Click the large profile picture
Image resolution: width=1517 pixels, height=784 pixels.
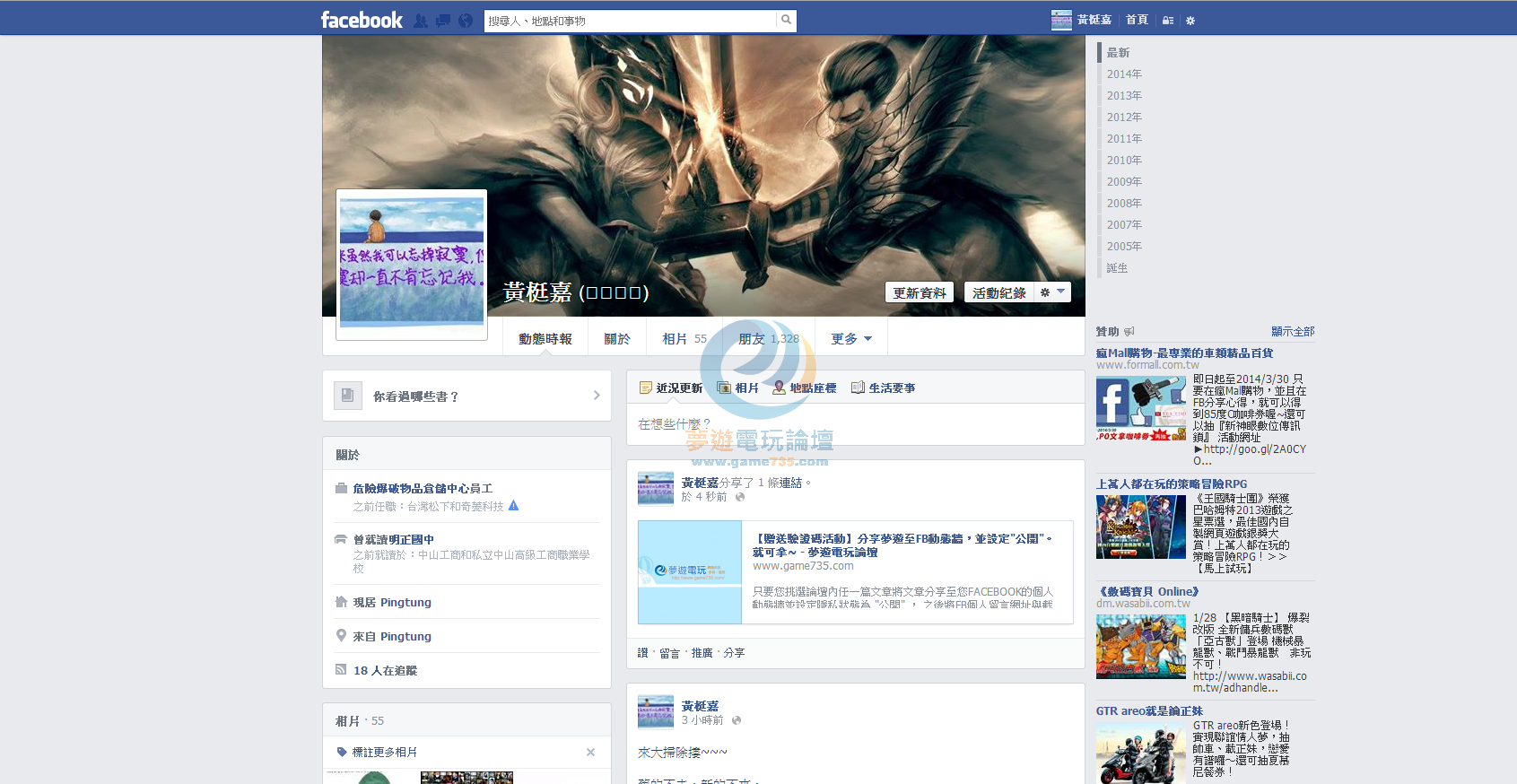pyautogui.click(x=412, y=264)
